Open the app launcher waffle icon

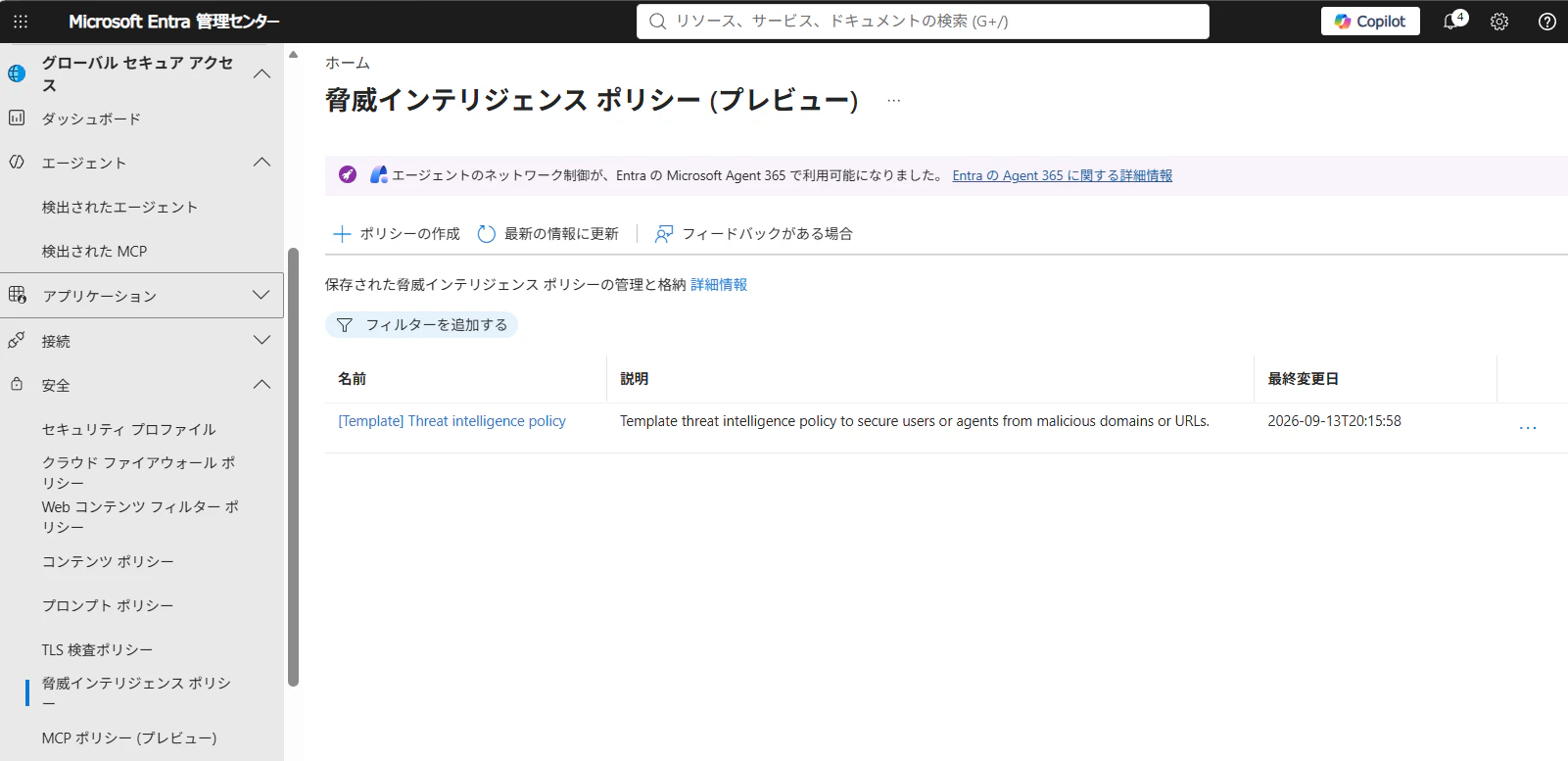click(21, 22)
